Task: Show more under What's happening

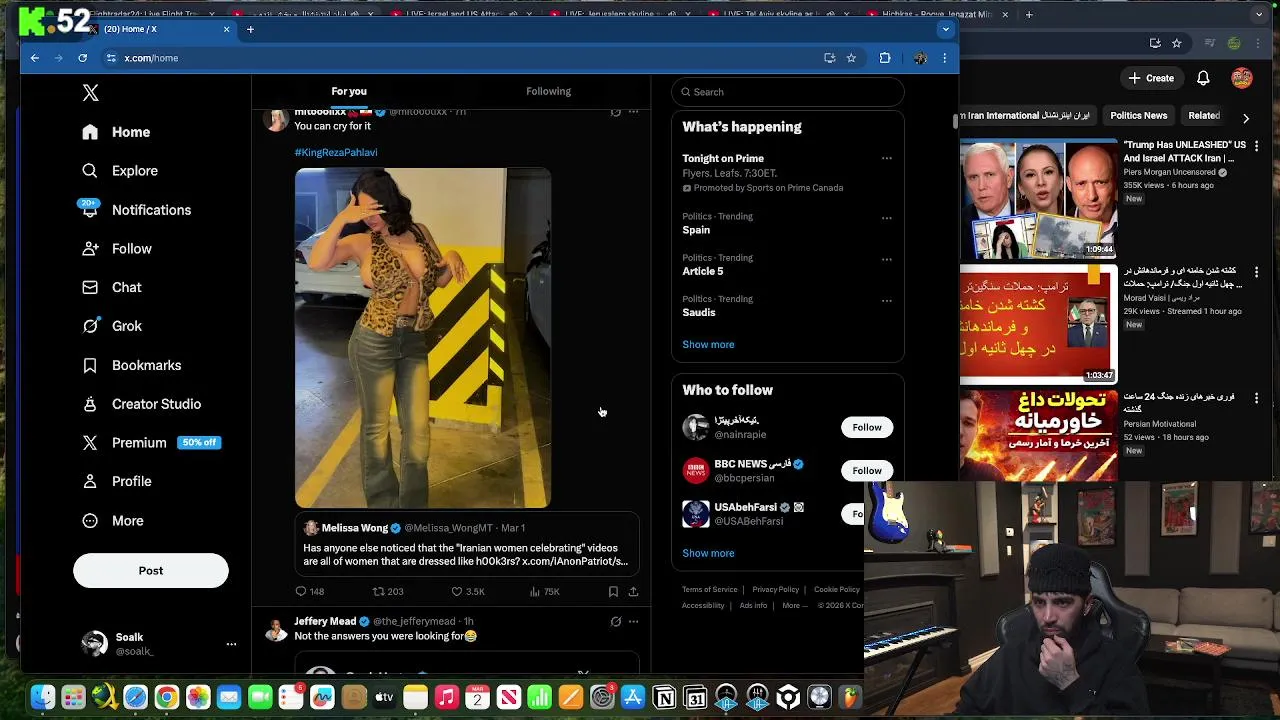Action: (x=708, y=345)
